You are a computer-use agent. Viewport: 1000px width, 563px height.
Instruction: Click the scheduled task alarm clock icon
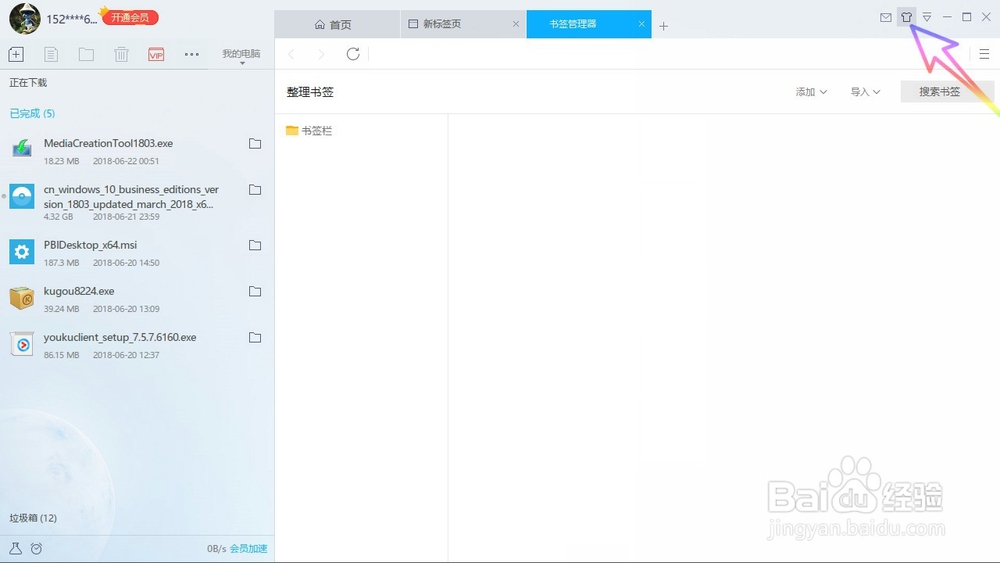tap(36, 548)
